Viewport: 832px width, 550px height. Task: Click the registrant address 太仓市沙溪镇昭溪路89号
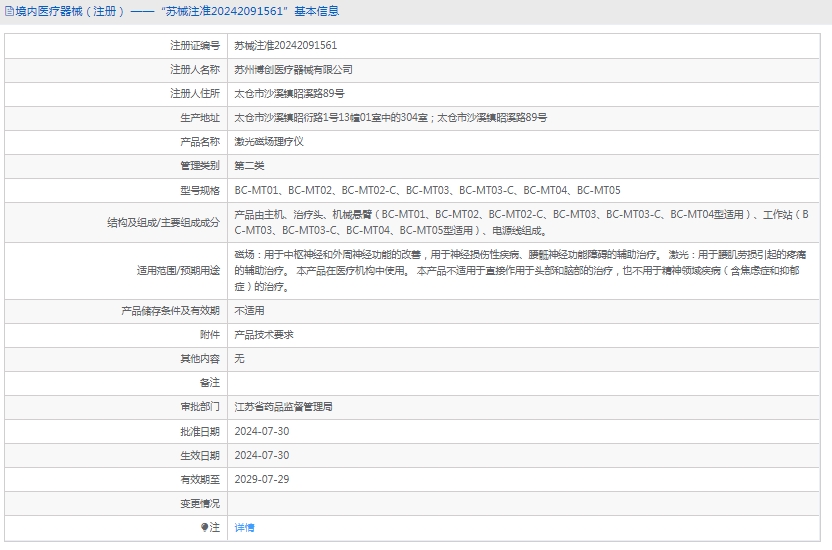point(289,94)
